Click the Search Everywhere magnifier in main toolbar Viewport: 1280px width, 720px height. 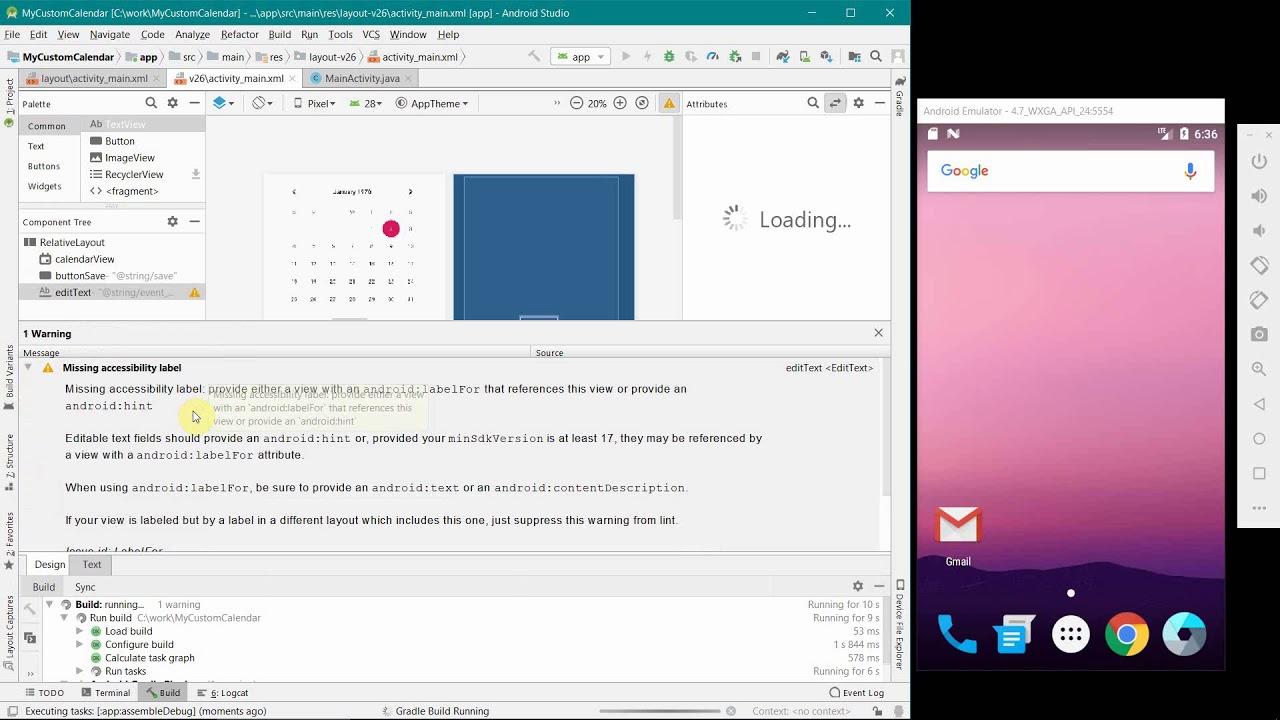pos(876,57)
